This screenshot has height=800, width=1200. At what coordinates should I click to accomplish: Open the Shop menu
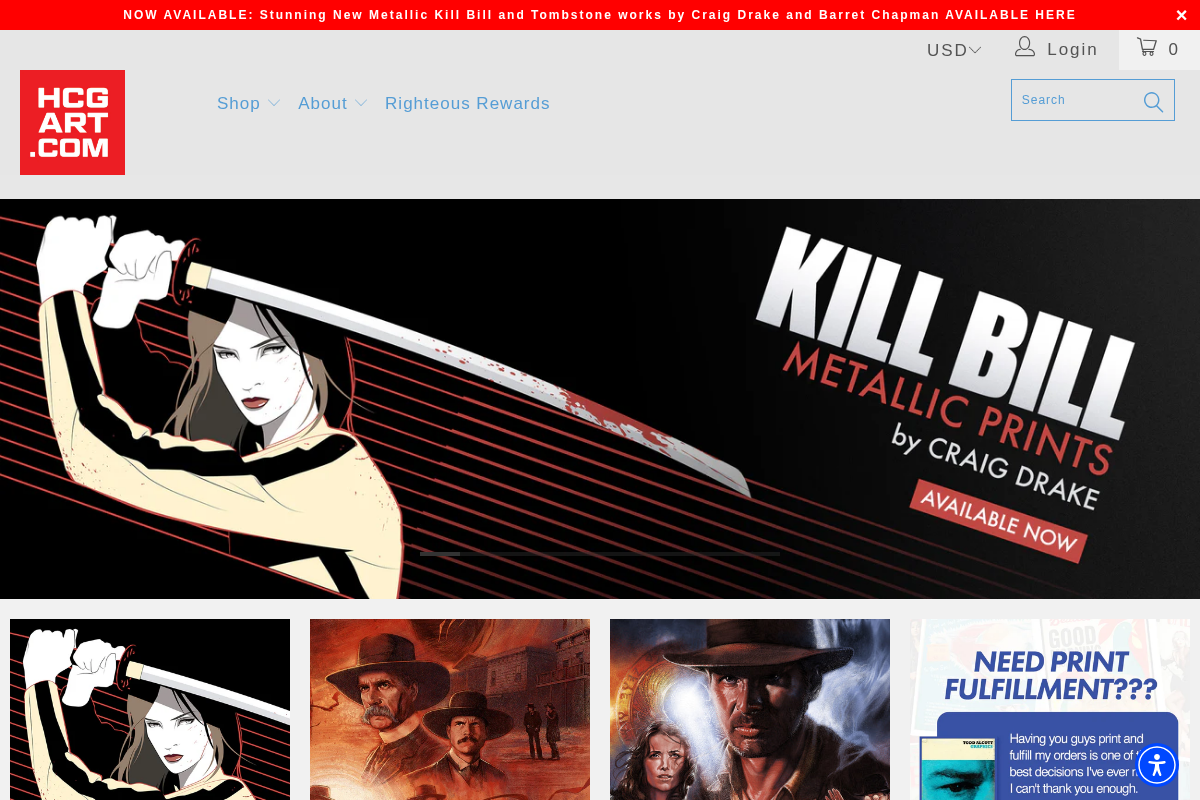(238, 103)
